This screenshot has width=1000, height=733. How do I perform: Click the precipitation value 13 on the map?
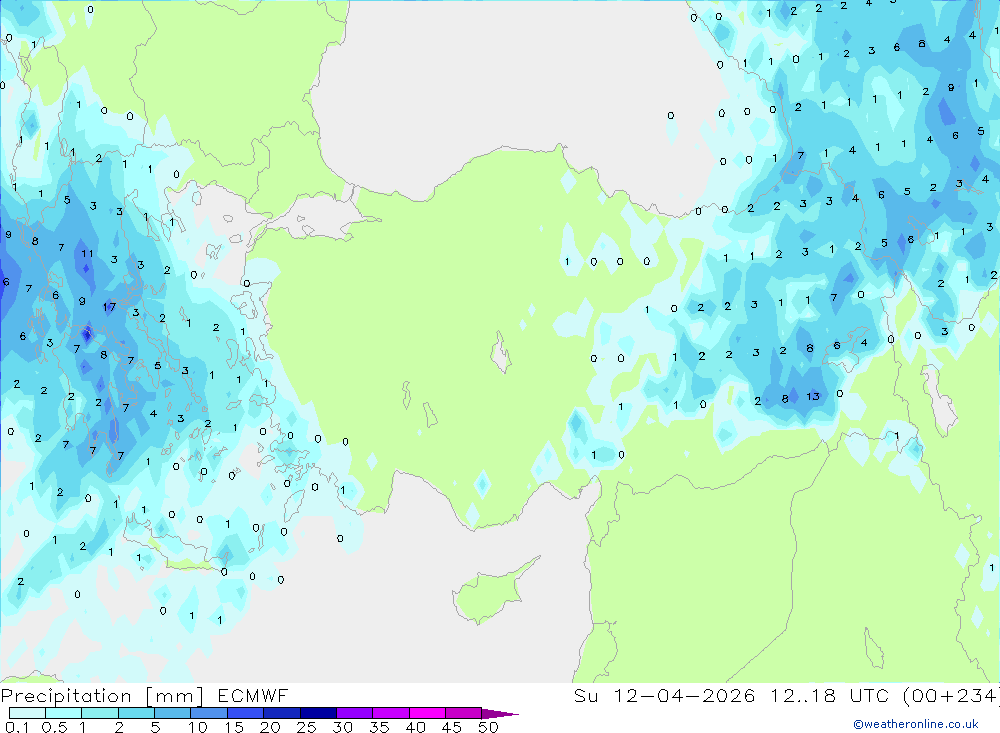pyautogui.click(x=812, y=396)
